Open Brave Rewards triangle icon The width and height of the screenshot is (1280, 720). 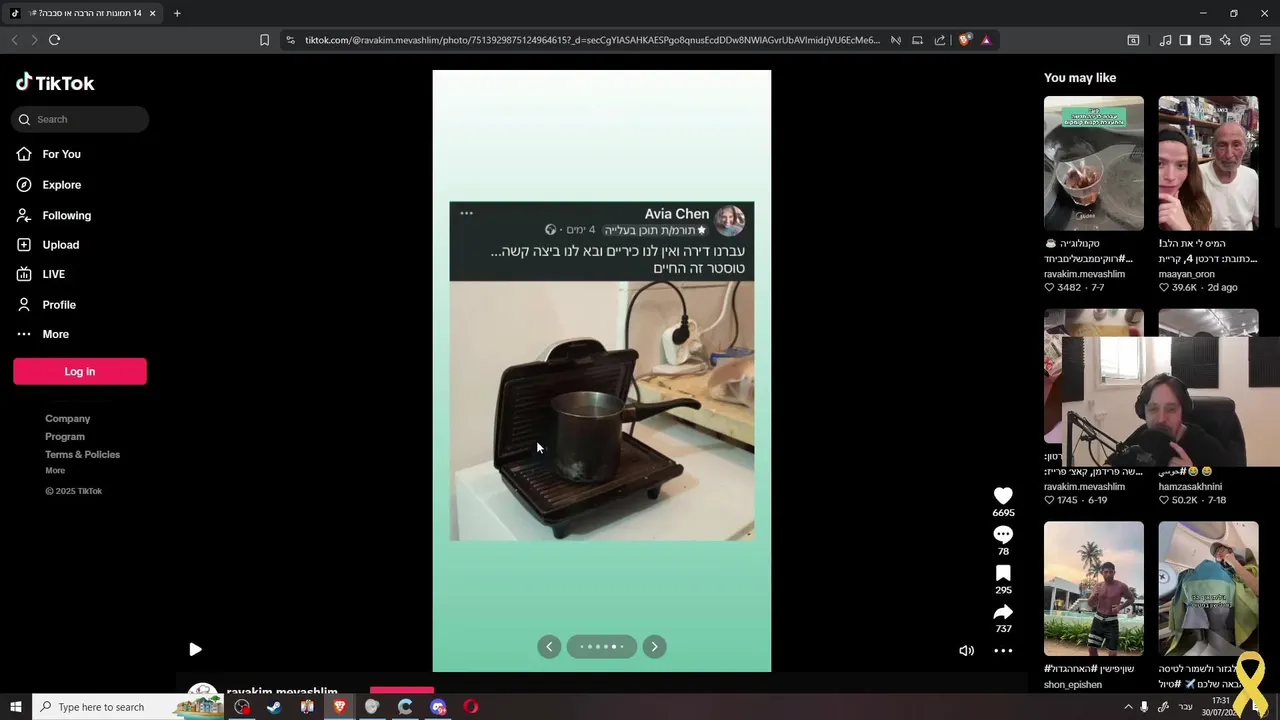(986, 40)
